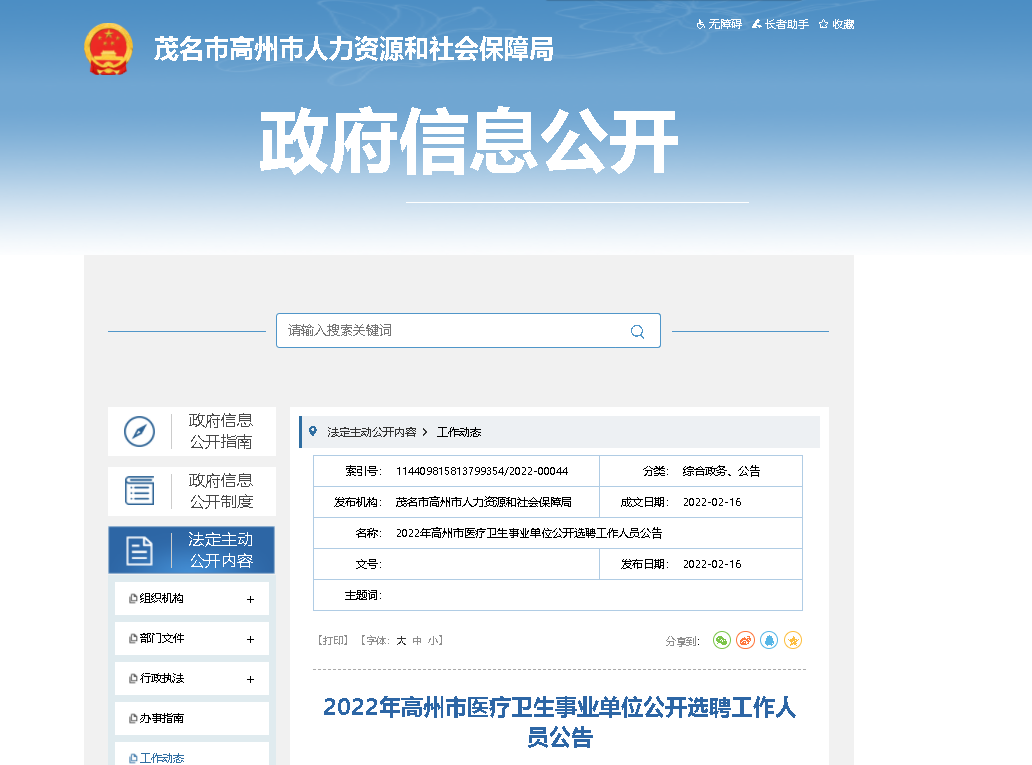Share article via QQ icon
Image resolution: width=1032 pixels, height=765 pixels.
click(x=769, y=640)
